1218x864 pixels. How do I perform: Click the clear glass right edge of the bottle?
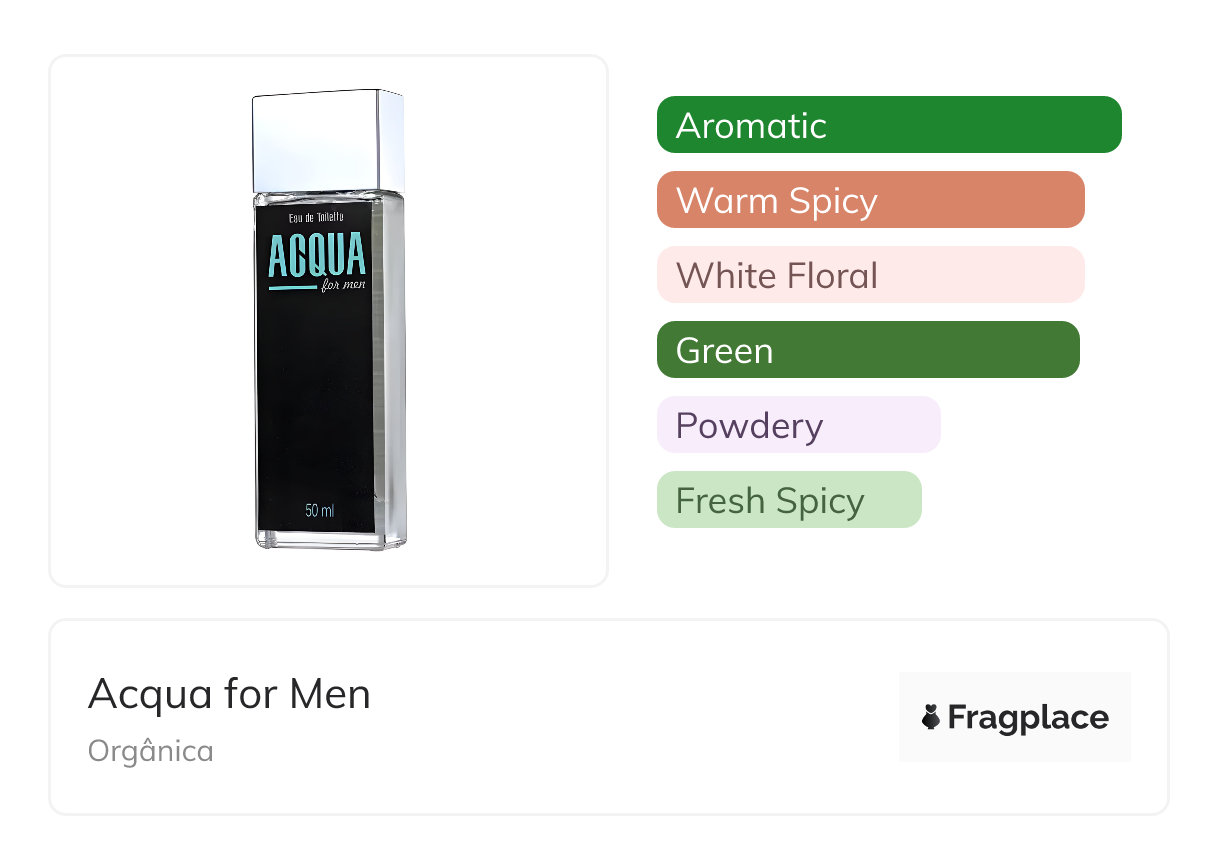point(392,380)
